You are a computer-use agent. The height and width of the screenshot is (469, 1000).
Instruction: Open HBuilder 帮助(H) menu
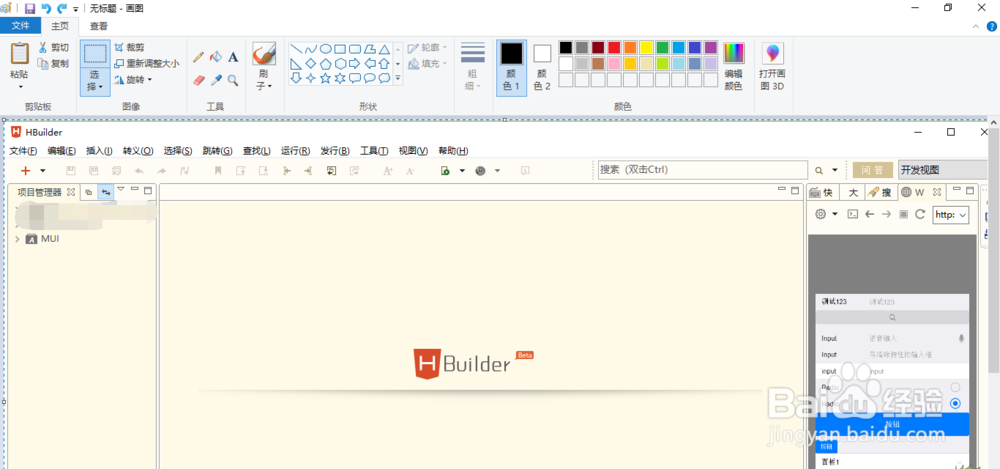[453, 151]
